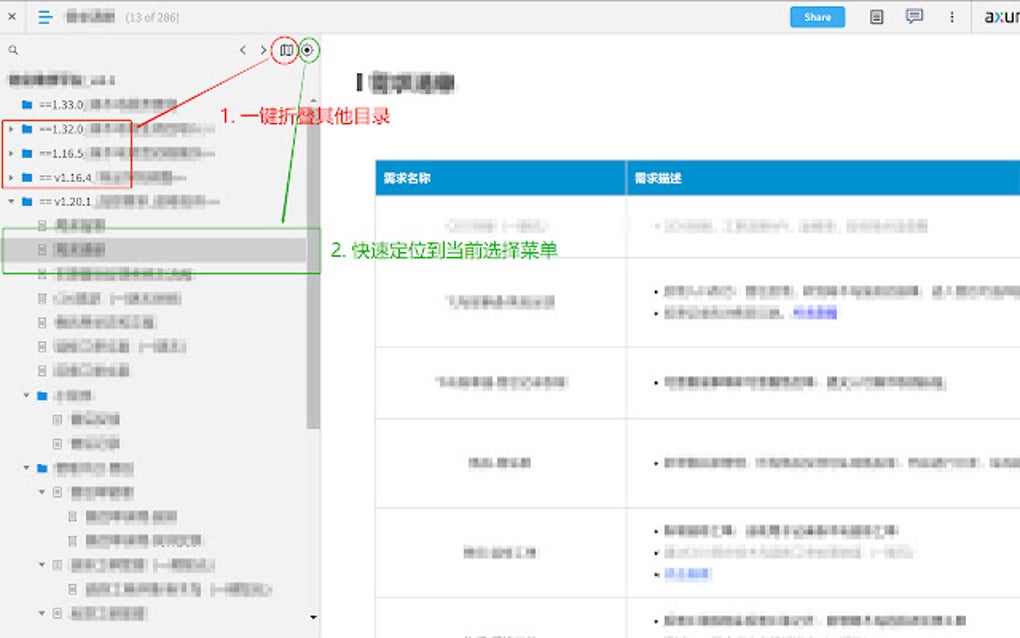The width and height of the screenshot is (1020, 638).
Task: Click the search icon in the sidebar
Action: (12, 49)
